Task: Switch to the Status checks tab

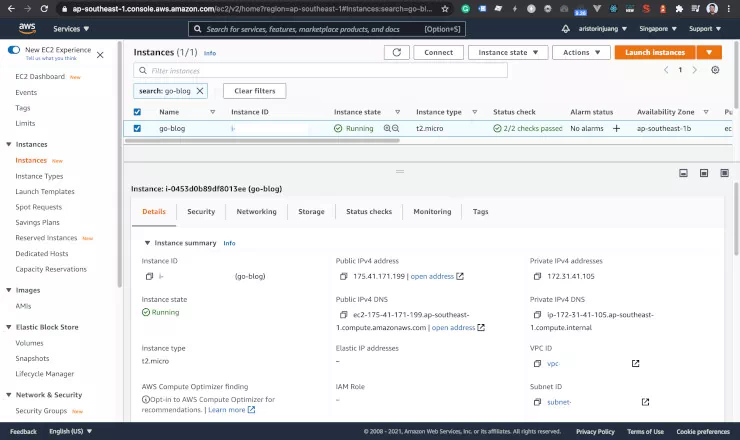Action: (x=369, y=212)
